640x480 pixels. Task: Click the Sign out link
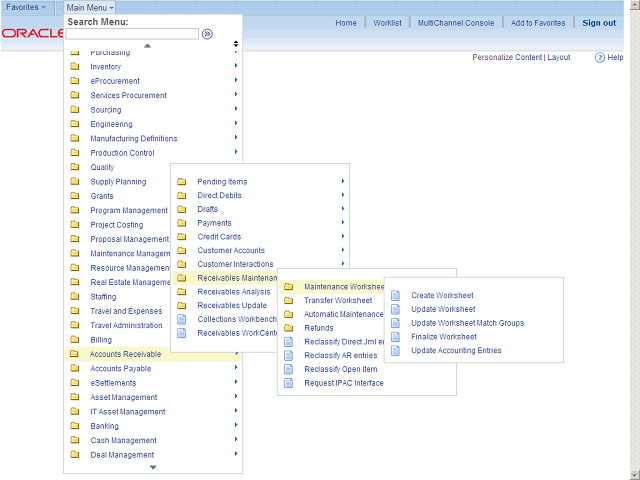[x=599, y=23]
